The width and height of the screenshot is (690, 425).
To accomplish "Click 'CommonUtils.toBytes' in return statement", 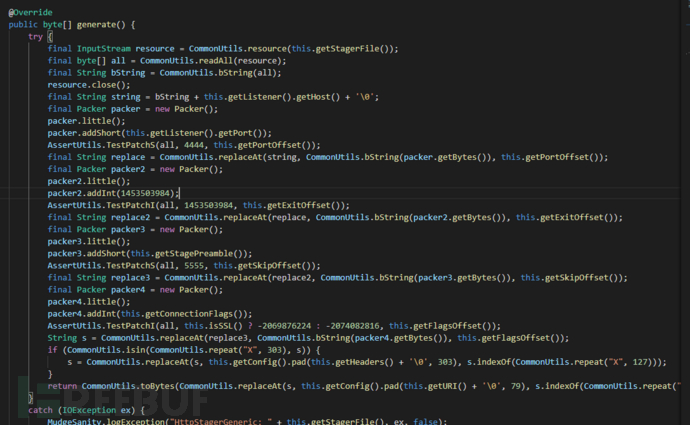I will coord(128,386).
